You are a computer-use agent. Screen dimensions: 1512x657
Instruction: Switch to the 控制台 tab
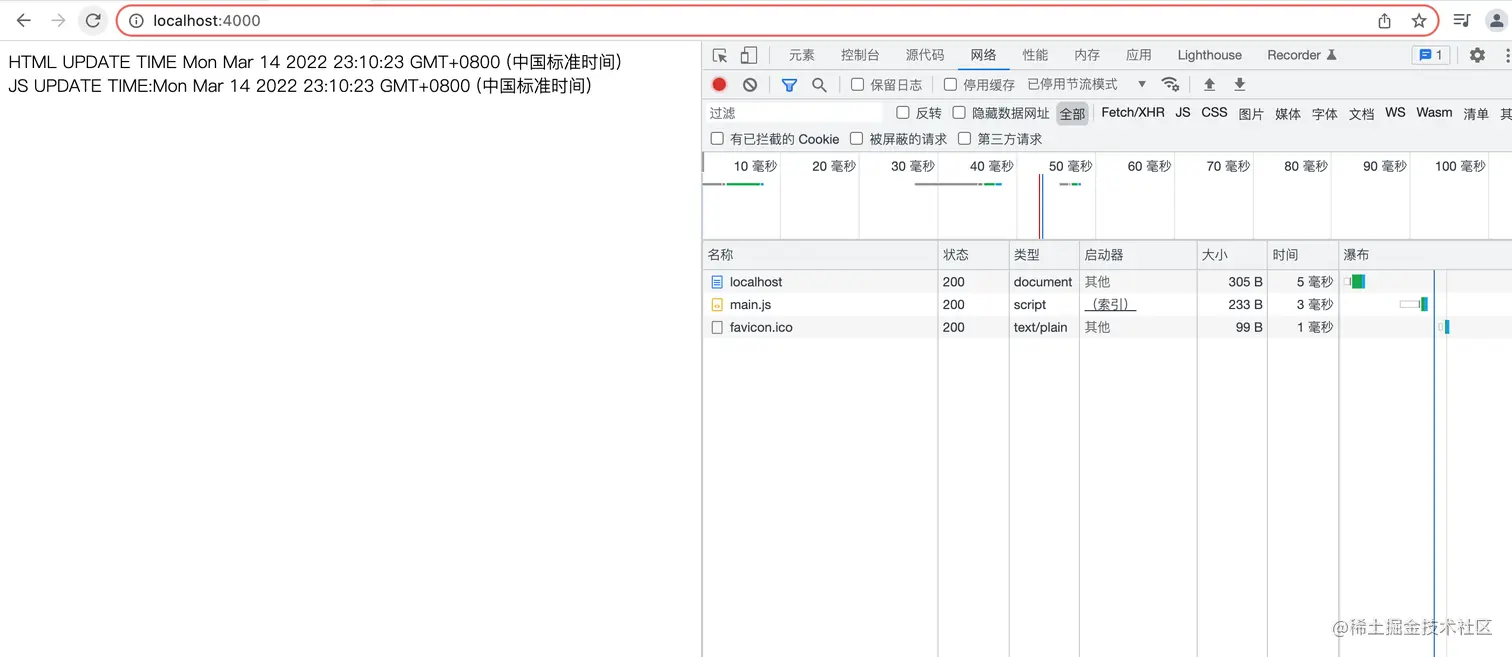click(x=860, y=55)
